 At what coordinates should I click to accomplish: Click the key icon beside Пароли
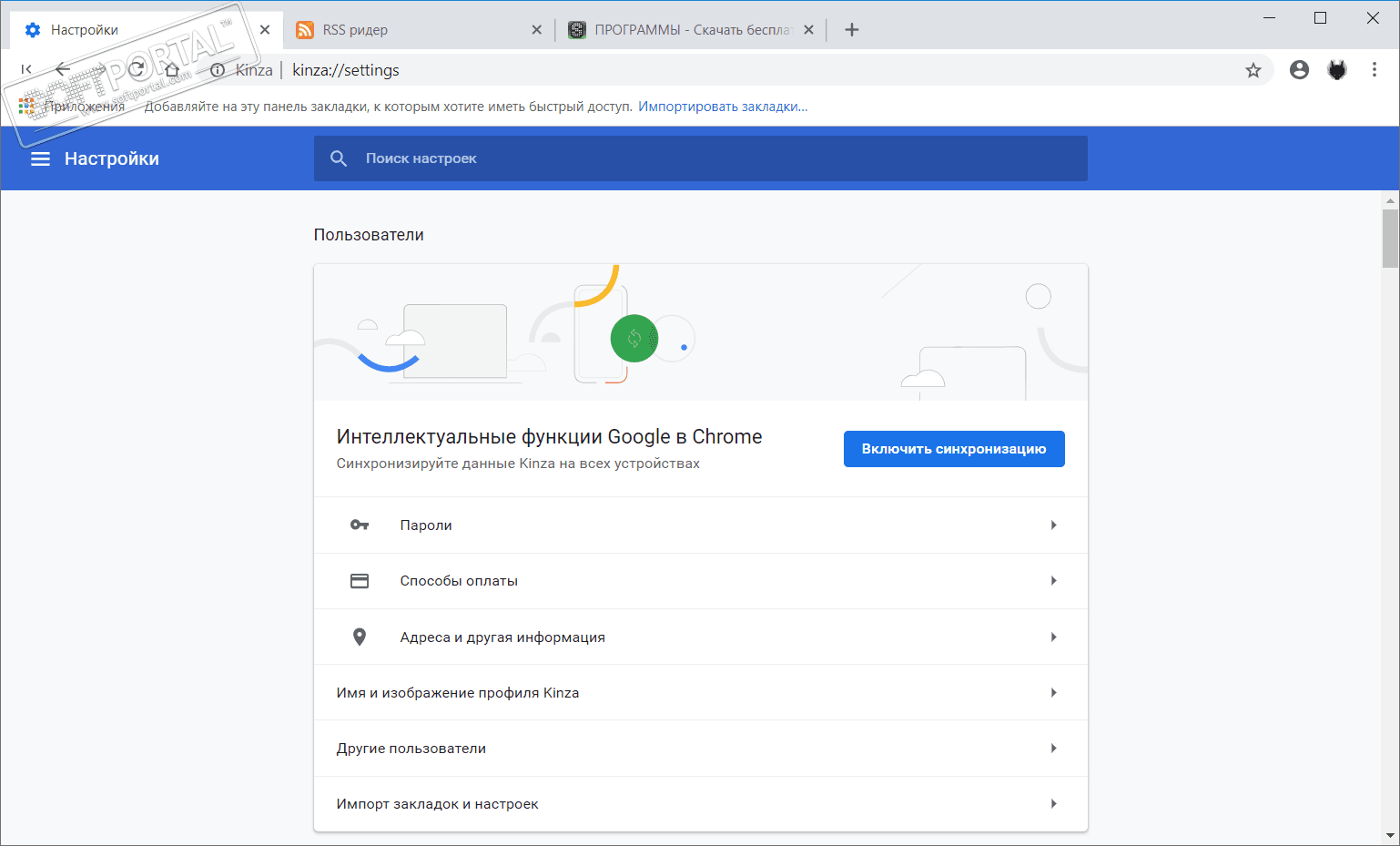tap(360, 525)
